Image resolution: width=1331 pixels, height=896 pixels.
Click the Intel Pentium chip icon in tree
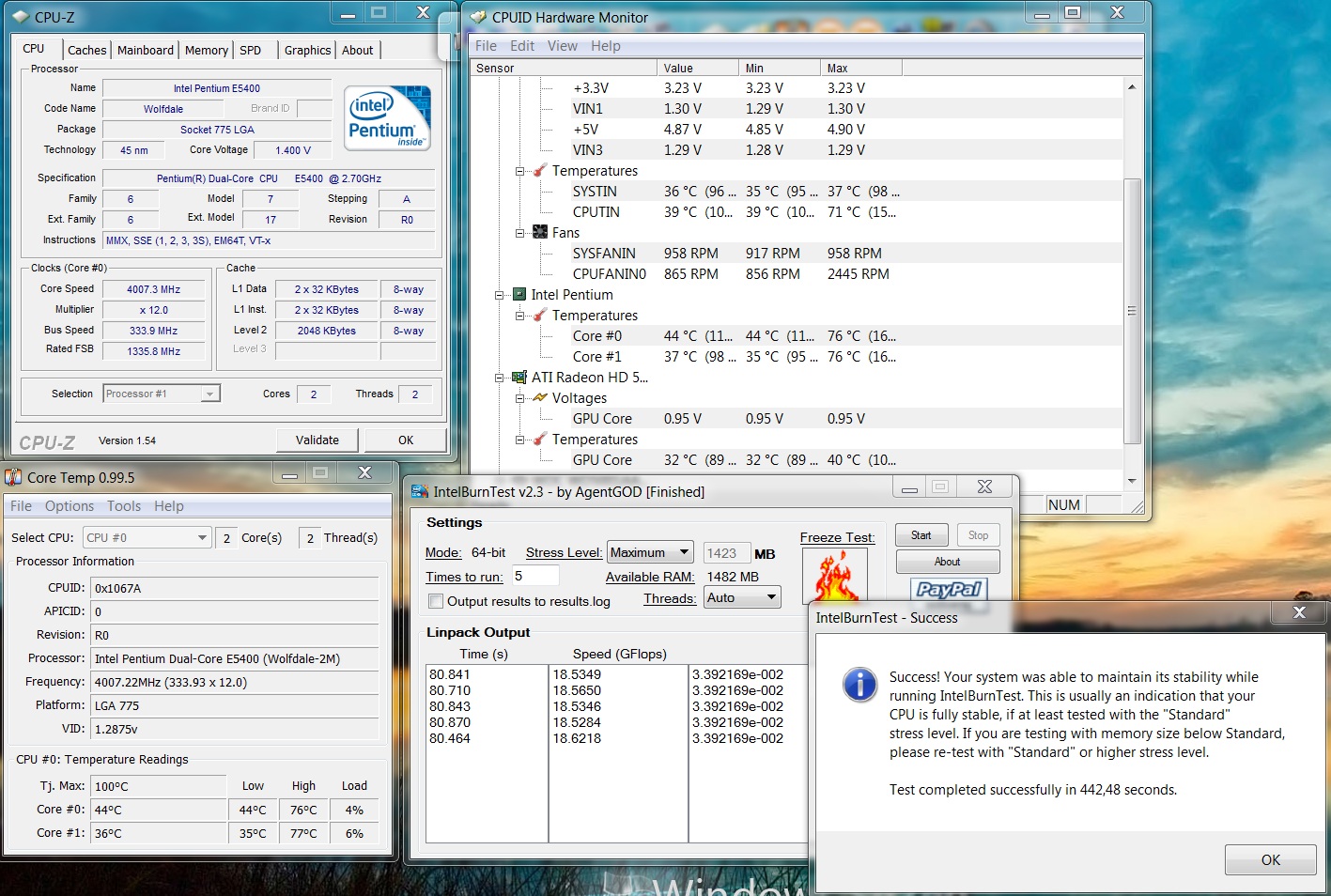coord(518,295)
